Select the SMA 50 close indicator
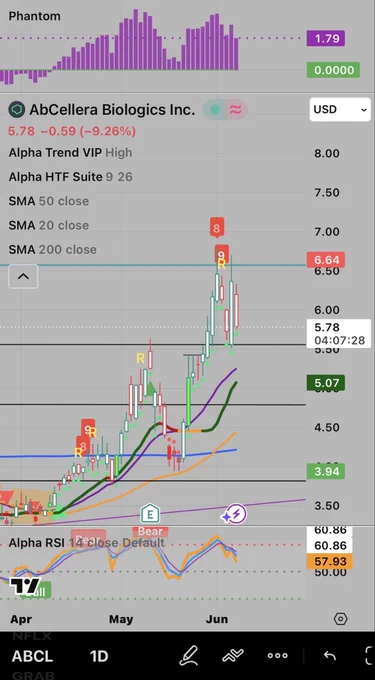The image size is (375, 680). [49, 201]
